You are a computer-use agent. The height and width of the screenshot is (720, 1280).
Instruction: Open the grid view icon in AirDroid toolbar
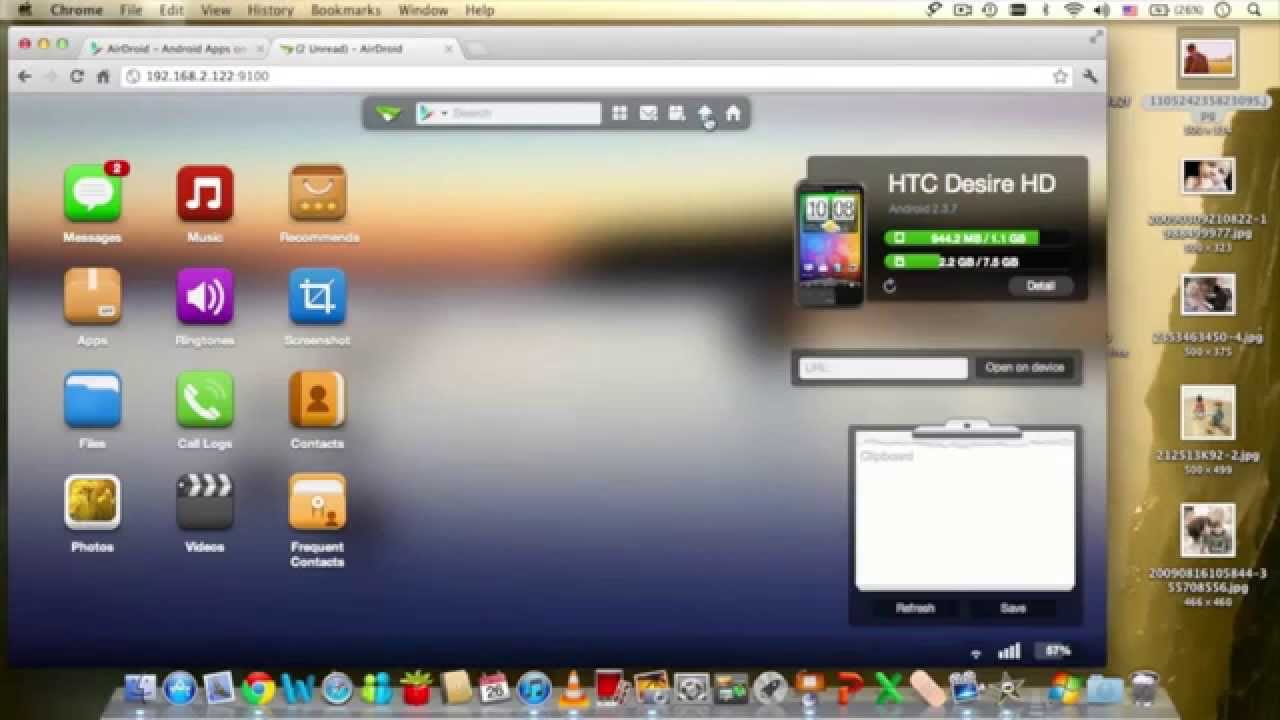point(620,113)
